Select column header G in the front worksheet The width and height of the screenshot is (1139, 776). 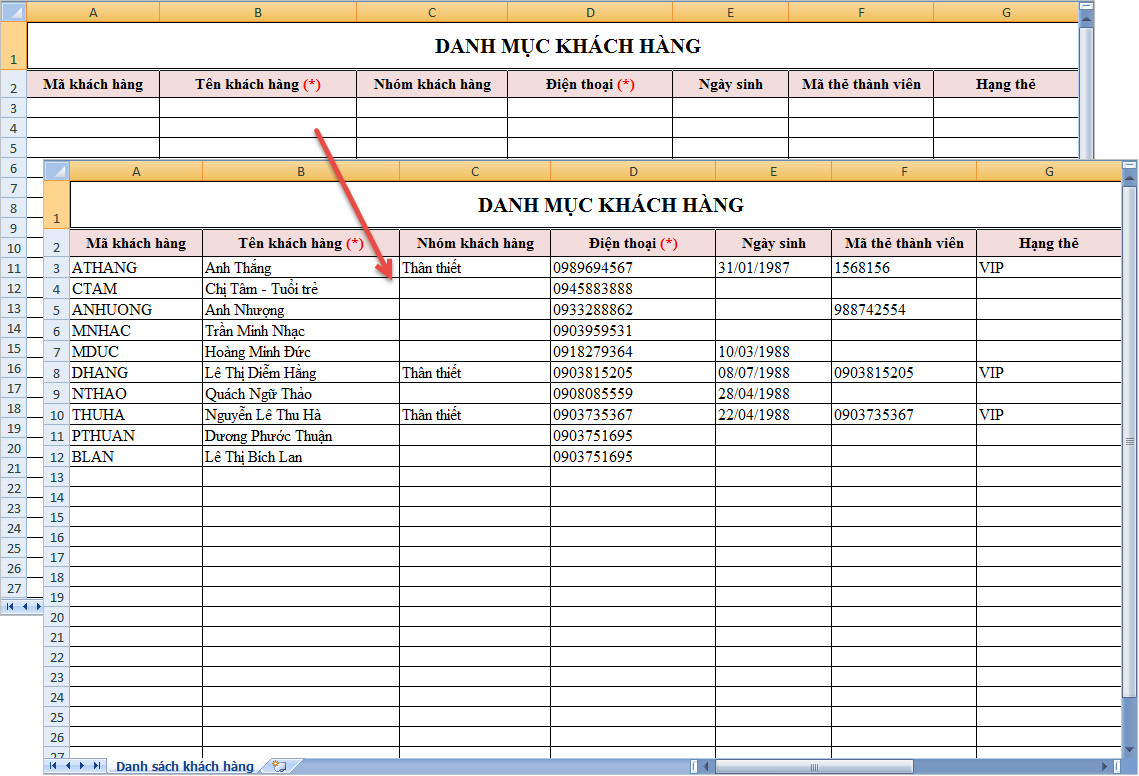(1048, 170)
